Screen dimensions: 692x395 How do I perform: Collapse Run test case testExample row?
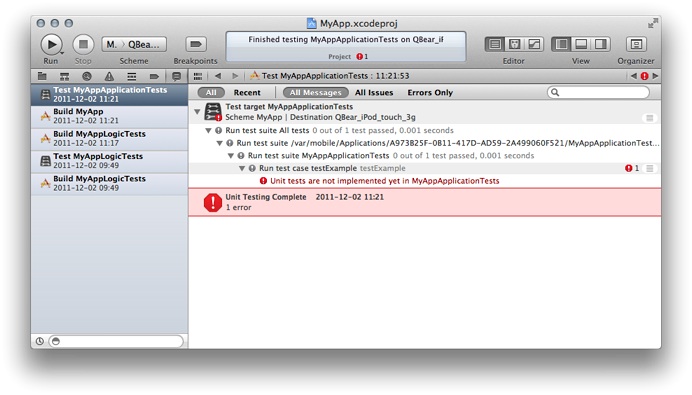coord(242,168)
